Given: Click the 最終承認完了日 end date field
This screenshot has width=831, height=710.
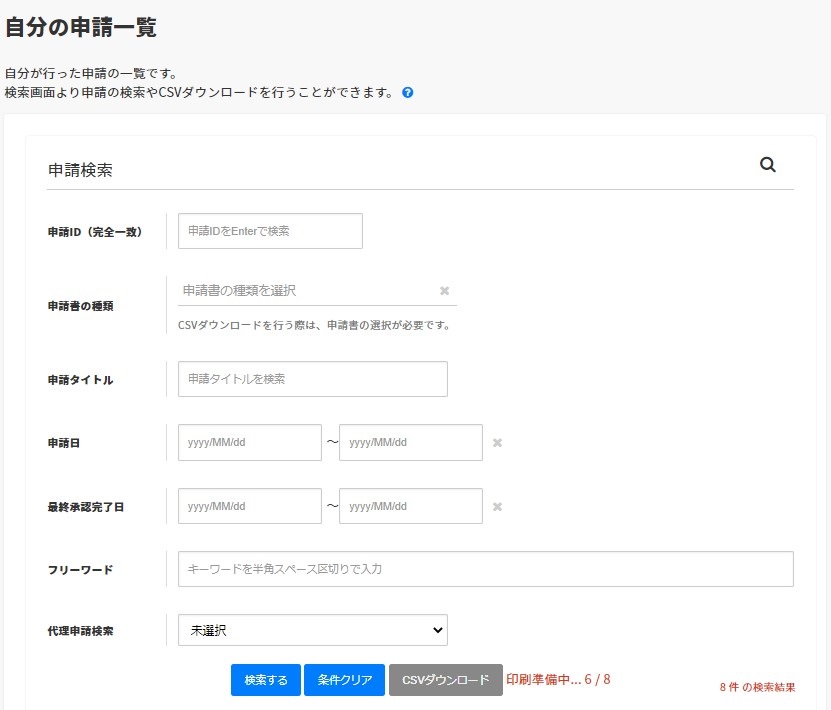Looking at the screenshot, I should pos(410,506).
